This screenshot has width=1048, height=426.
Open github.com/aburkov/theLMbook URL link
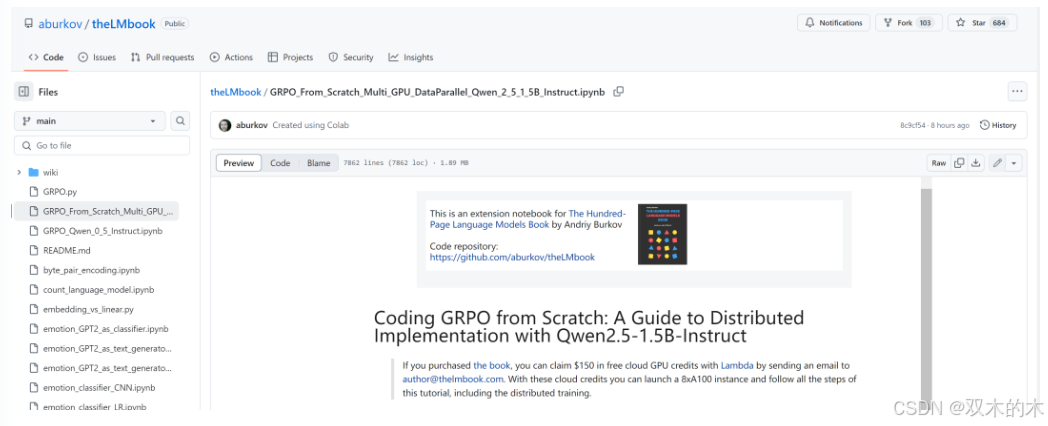[x=512, y=257]
